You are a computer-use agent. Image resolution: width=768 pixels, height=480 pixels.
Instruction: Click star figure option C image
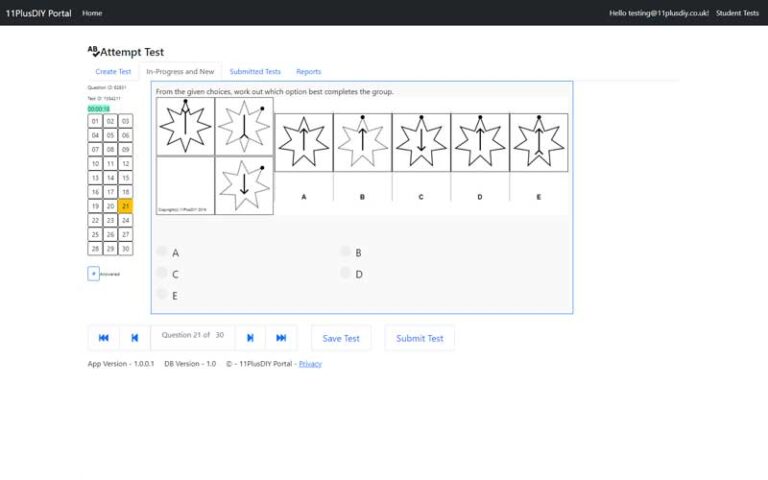click(421, 142)
